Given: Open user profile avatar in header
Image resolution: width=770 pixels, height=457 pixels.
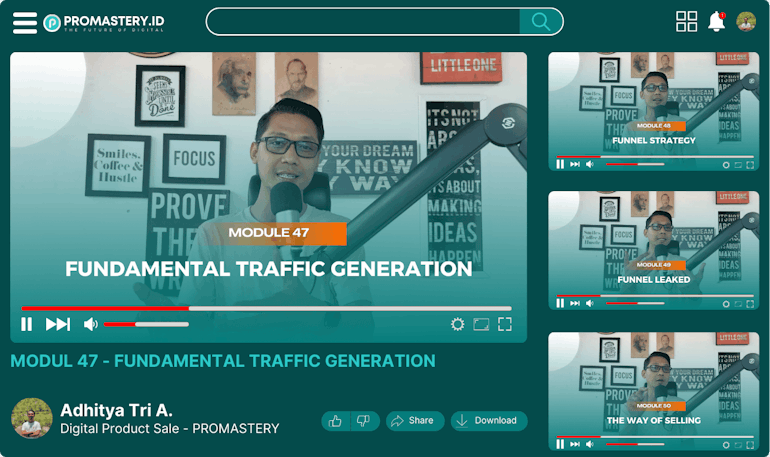Looking at the screenshot, I should (746, 22).
